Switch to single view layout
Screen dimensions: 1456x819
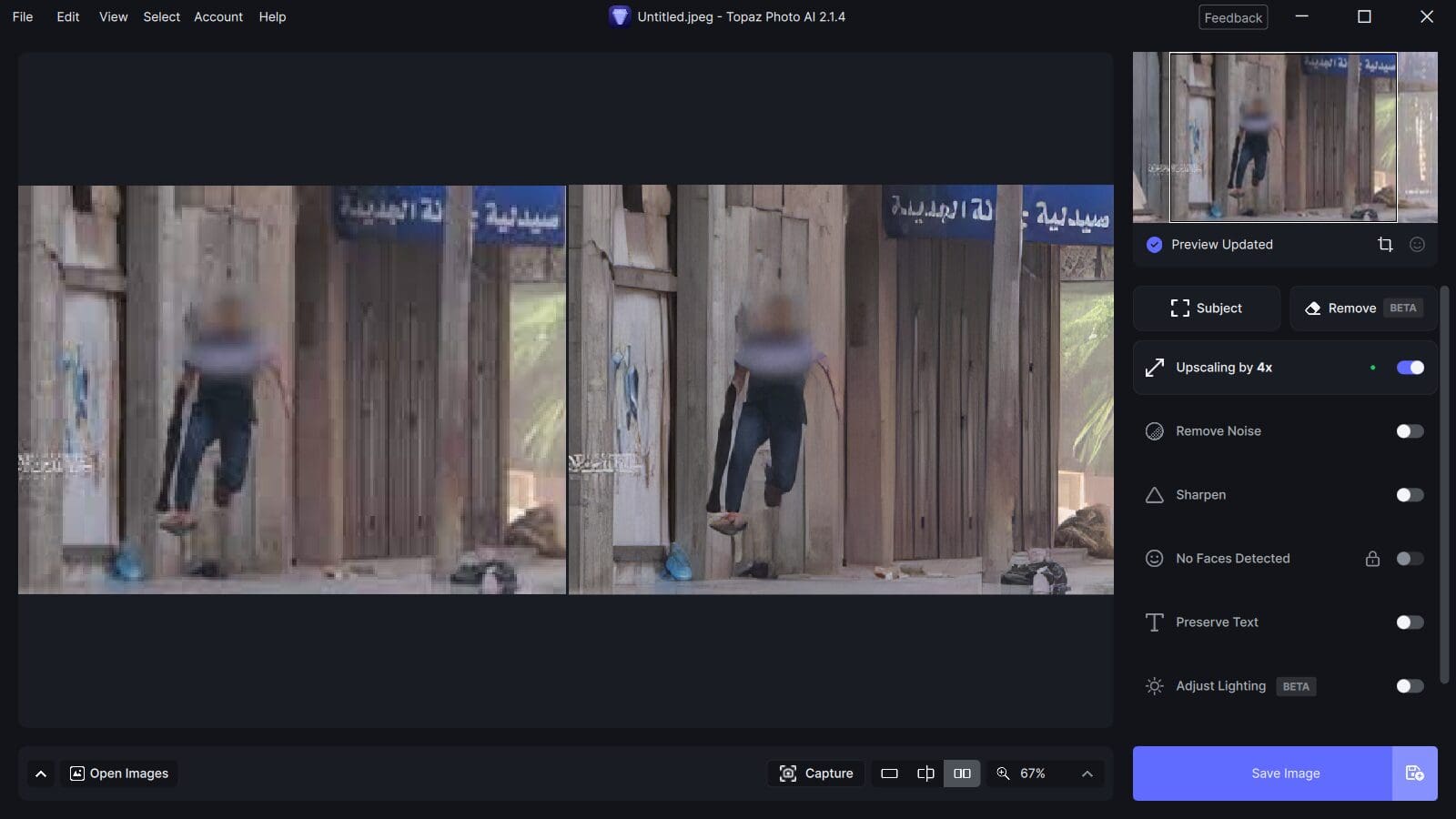[x=889, y=773]
